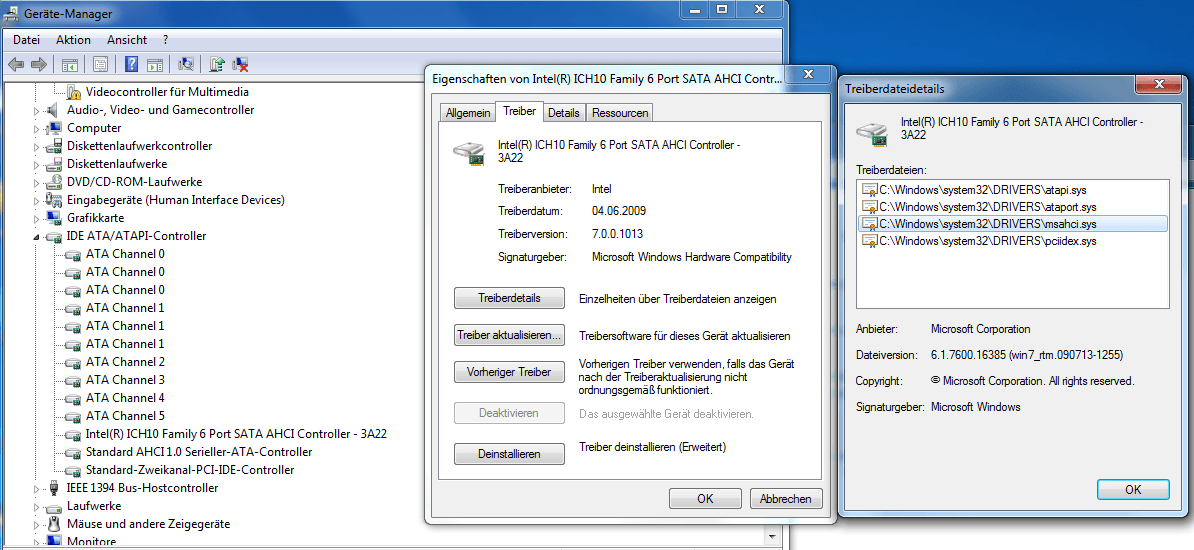Click the Forward arrow in Geräte-Manager toolbar
This screenshot has width=1194, height=550.
point(39,65)
